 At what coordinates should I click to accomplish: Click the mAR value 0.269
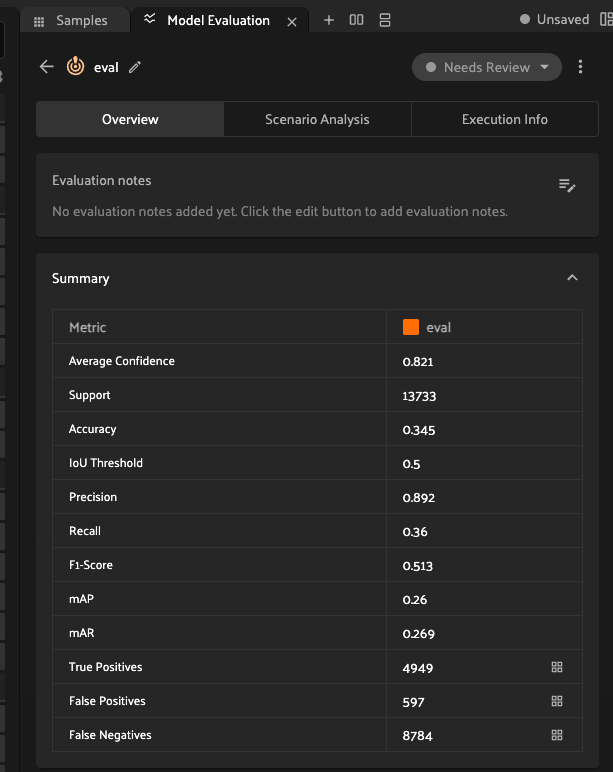coord(419,634)
